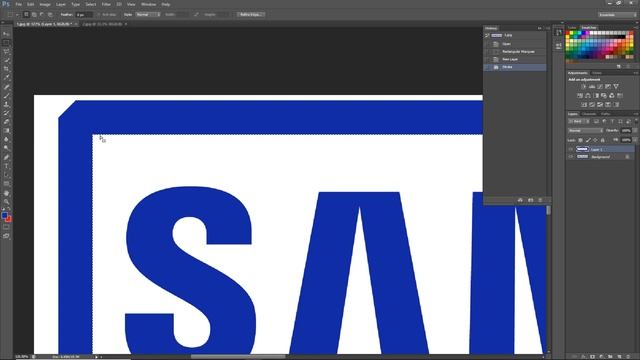Open the History panel flyout menu
This screenshot has height=360, width=640.
pyautogui.click(x=548, y=28)
